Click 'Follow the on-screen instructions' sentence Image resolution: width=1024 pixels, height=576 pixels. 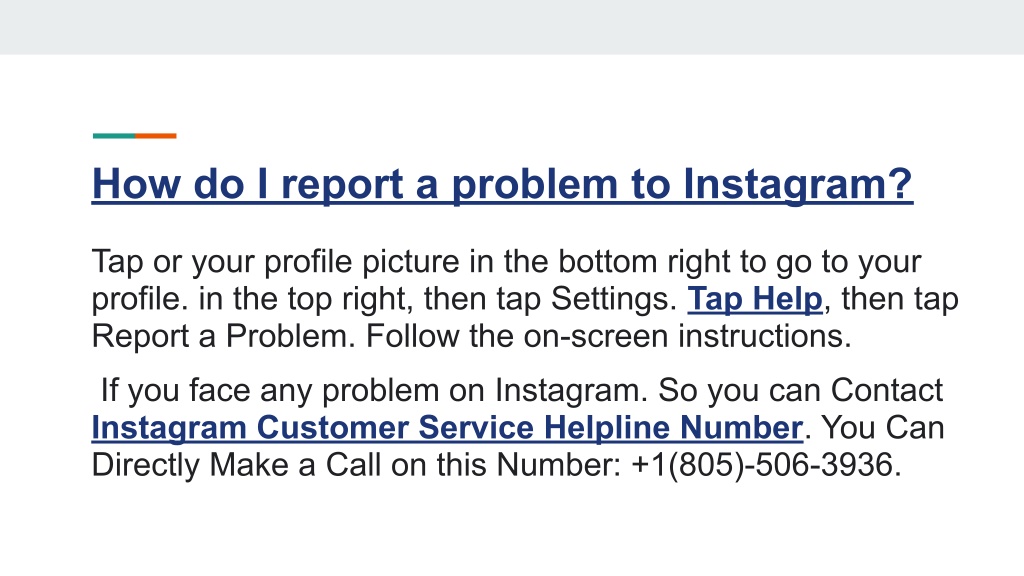pos(608,336)
